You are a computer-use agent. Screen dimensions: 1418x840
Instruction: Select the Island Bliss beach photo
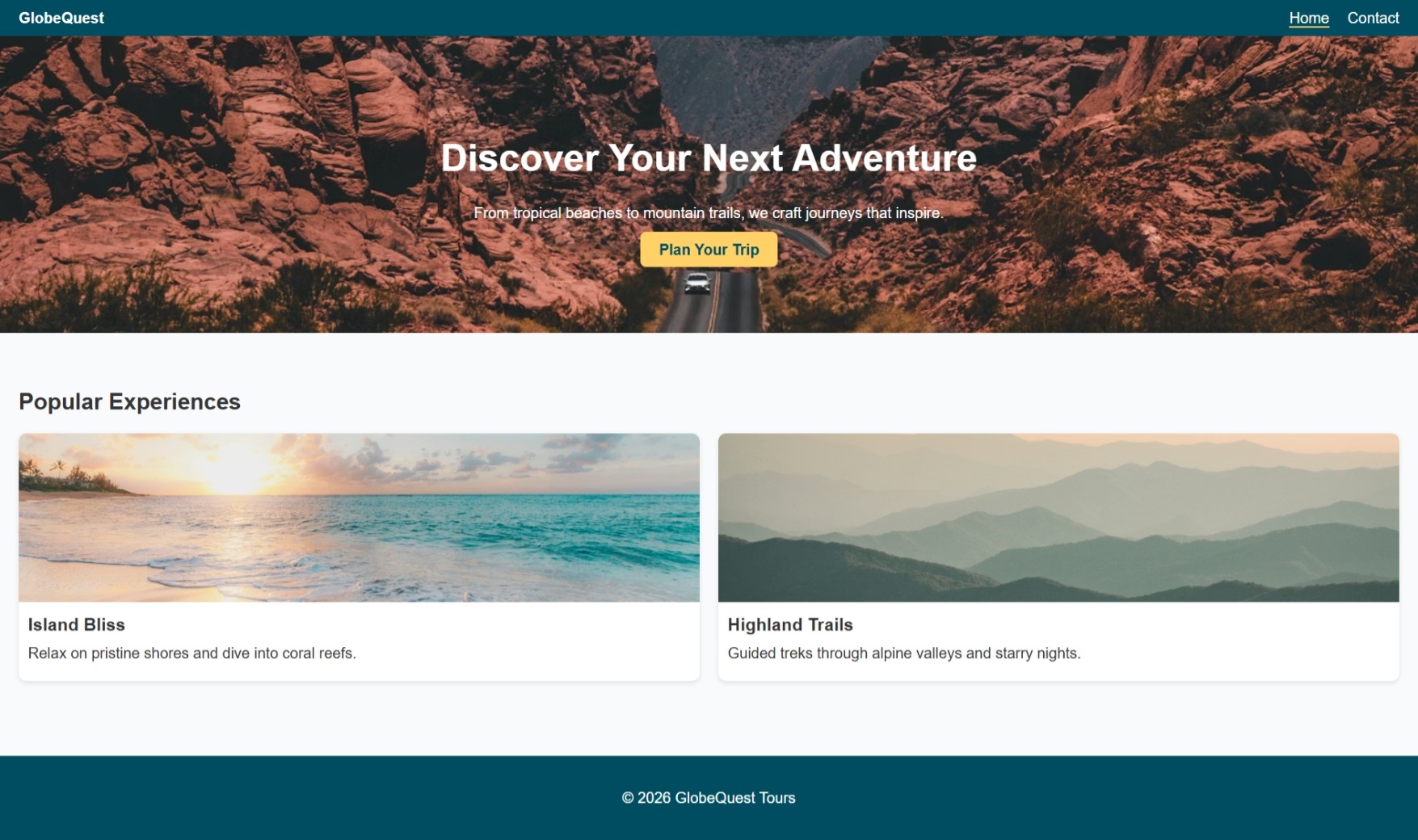click(359, 518)
